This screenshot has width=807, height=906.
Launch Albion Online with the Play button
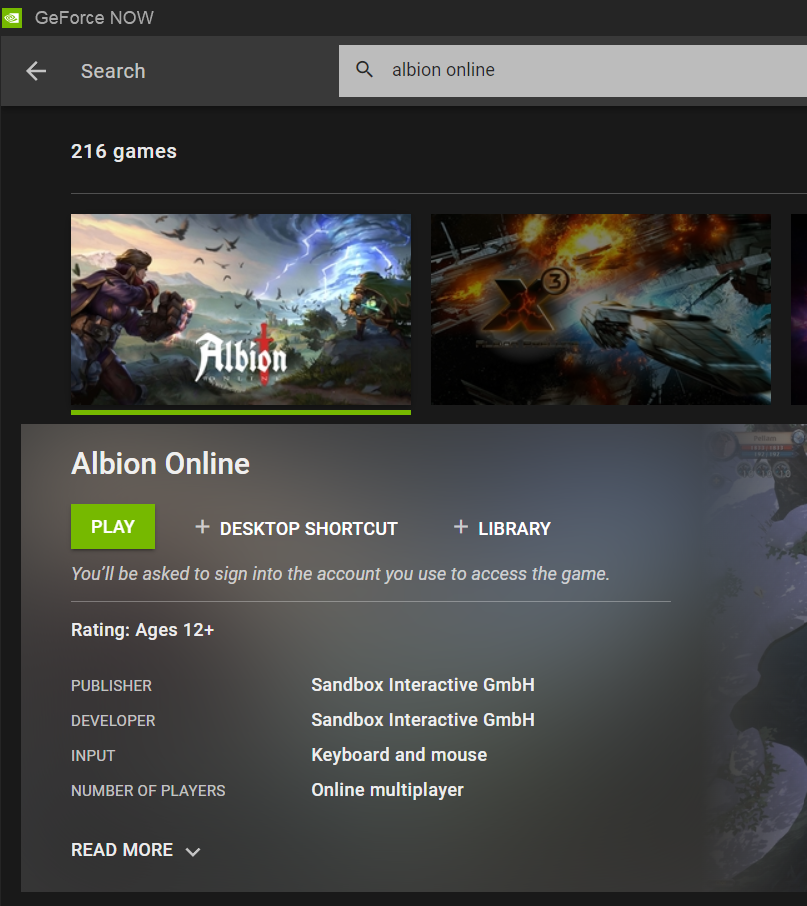tap(113, 526)
